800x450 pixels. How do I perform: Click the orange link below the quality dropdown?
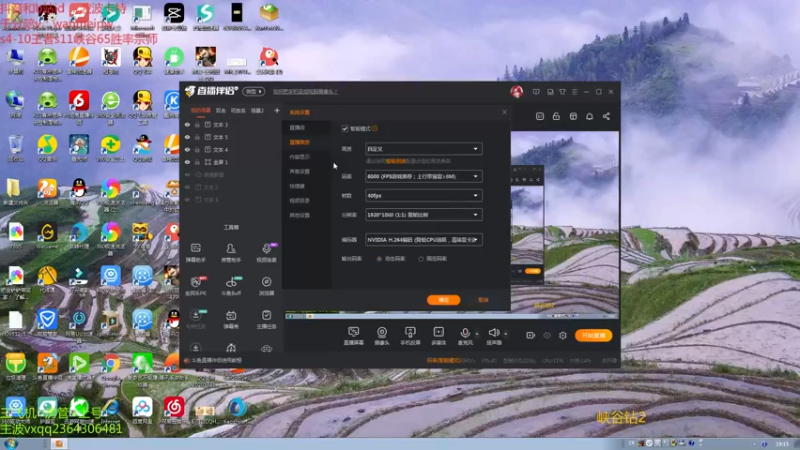click(395, 161)
